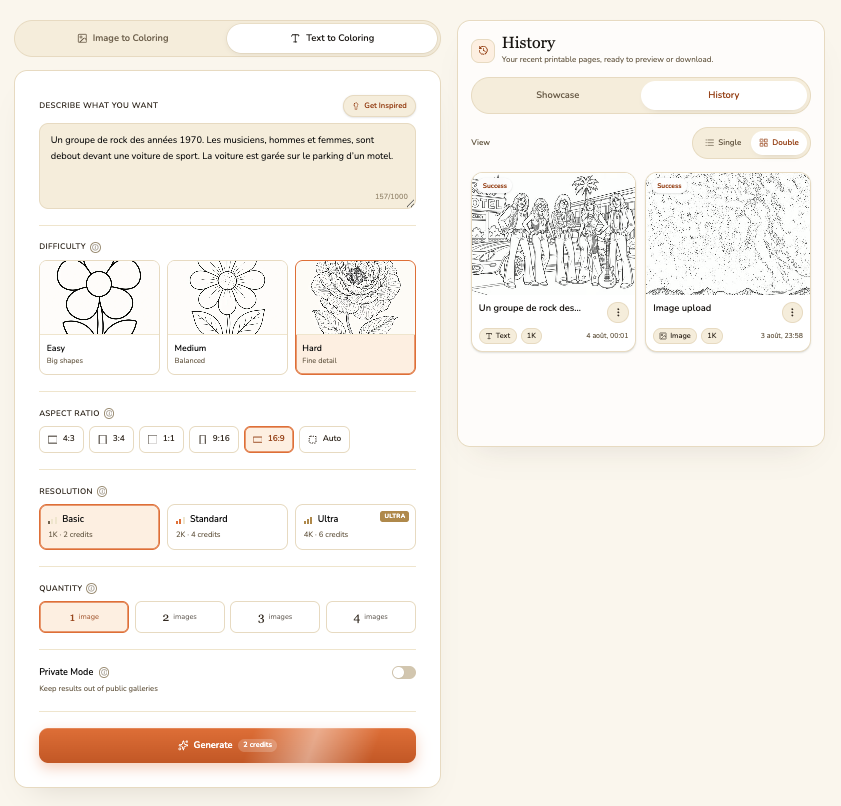Select 4 images quantity

click(371, 617)
